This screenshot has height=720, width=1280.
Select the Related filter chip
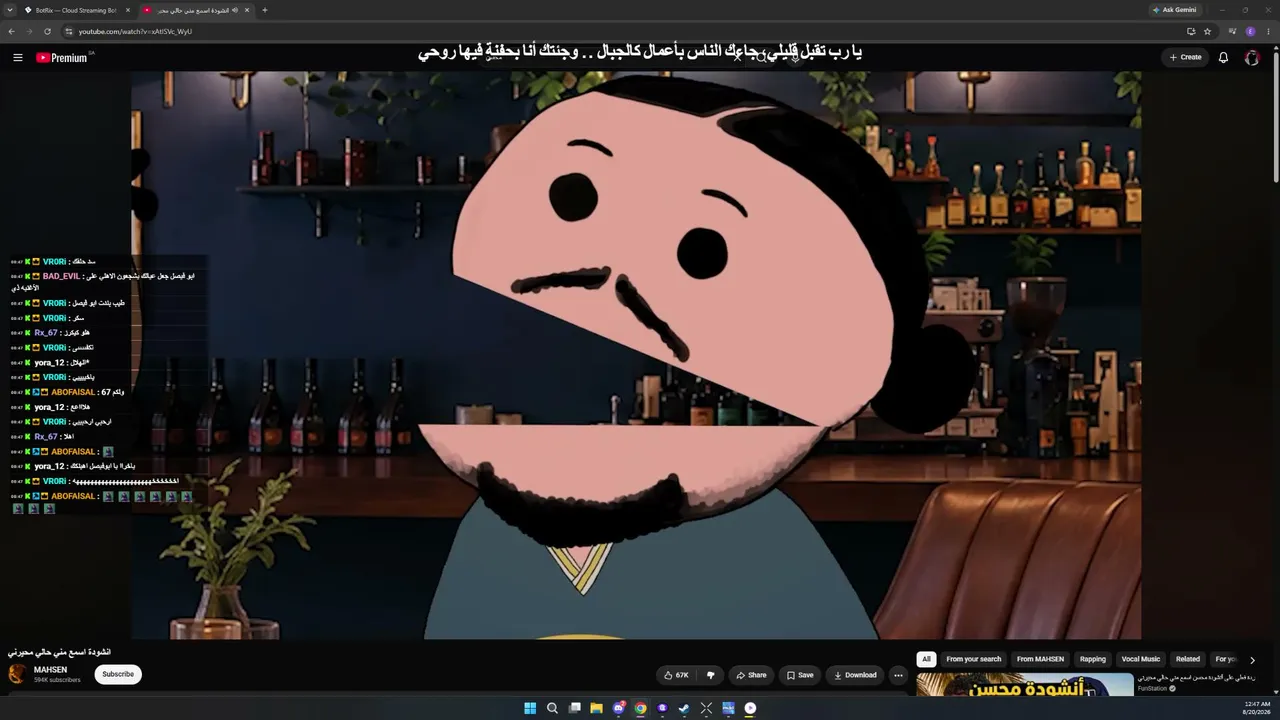[1188, 659]
